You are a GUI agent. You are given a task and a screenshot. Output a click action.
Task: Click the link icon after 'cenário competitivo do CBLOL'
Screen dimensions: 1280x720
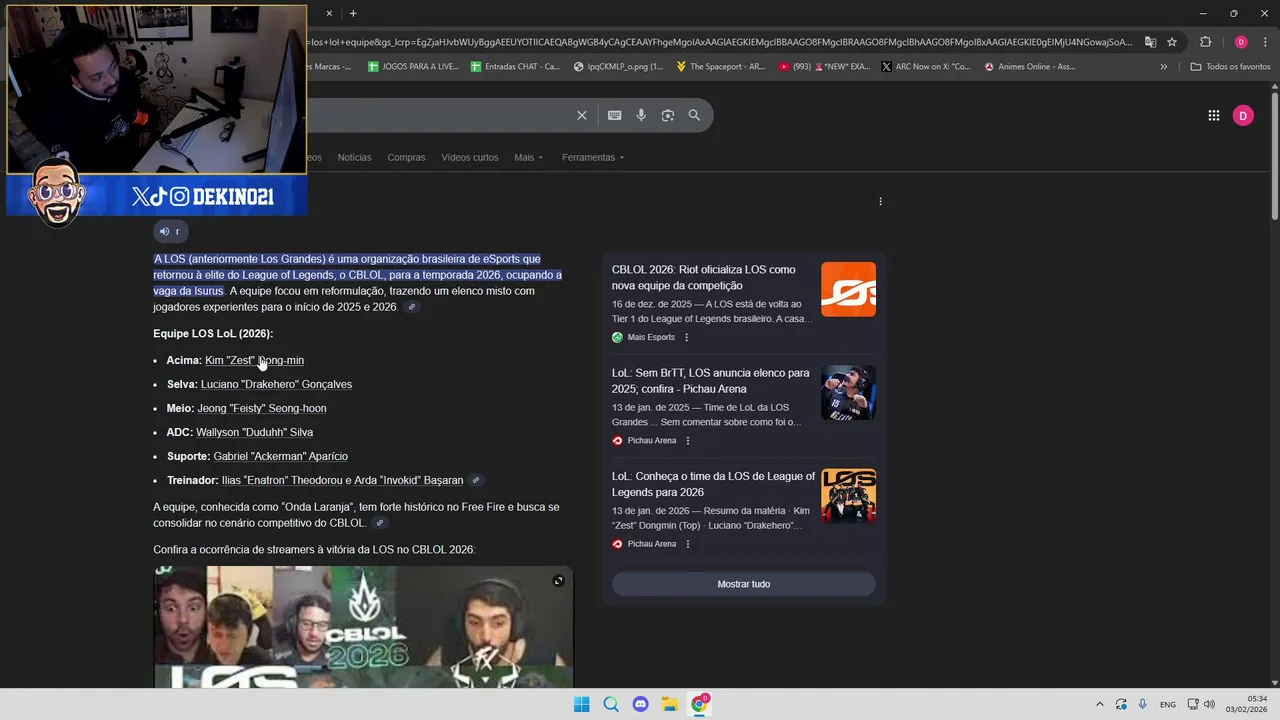380,523
